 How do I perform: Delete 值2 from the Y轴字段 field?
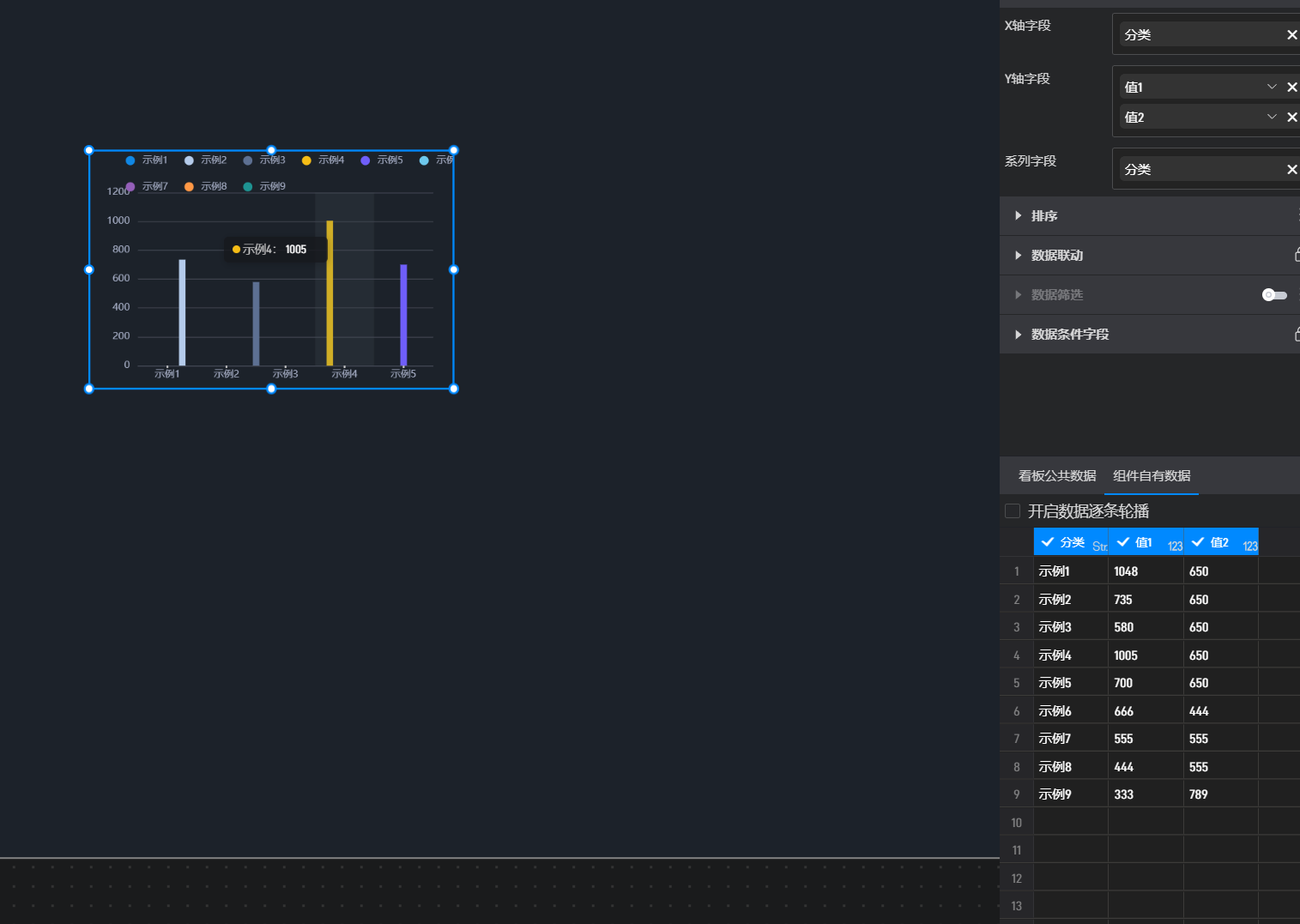(1291, 118)
